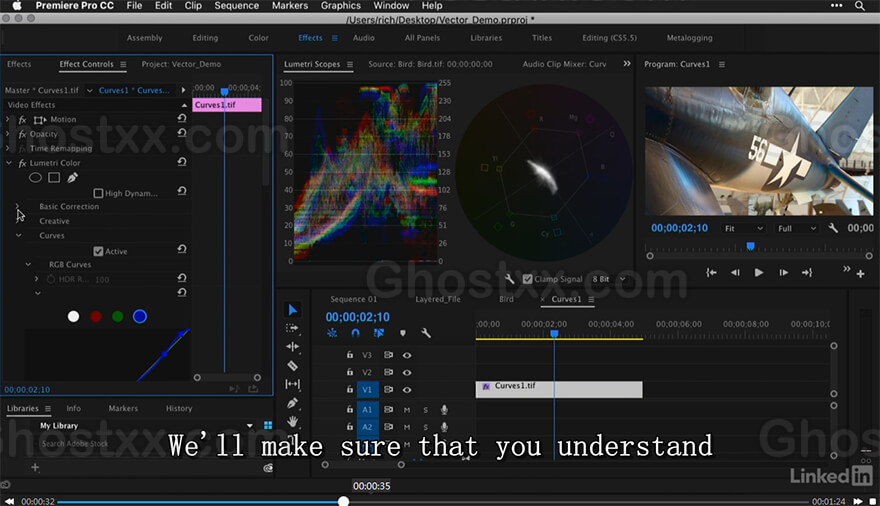Viewport: 880px width, 506px height.
Task: Expand the Motion effect properties
Action: pos(8,119)
